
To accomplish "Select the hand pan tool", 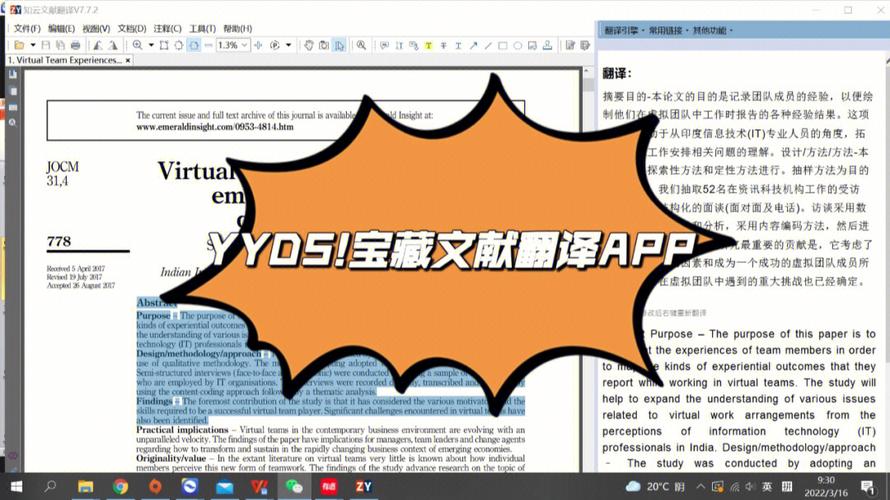I will click(309, 45).
